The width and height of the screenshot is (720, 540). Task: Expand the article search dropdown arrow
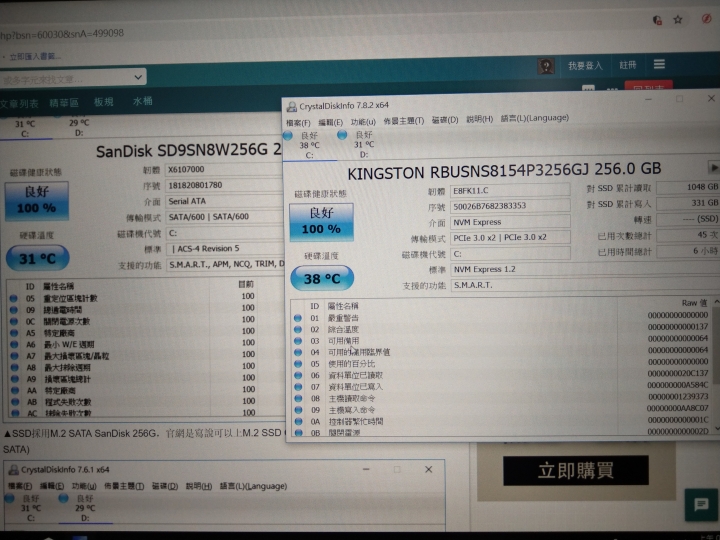pos(138,77)
